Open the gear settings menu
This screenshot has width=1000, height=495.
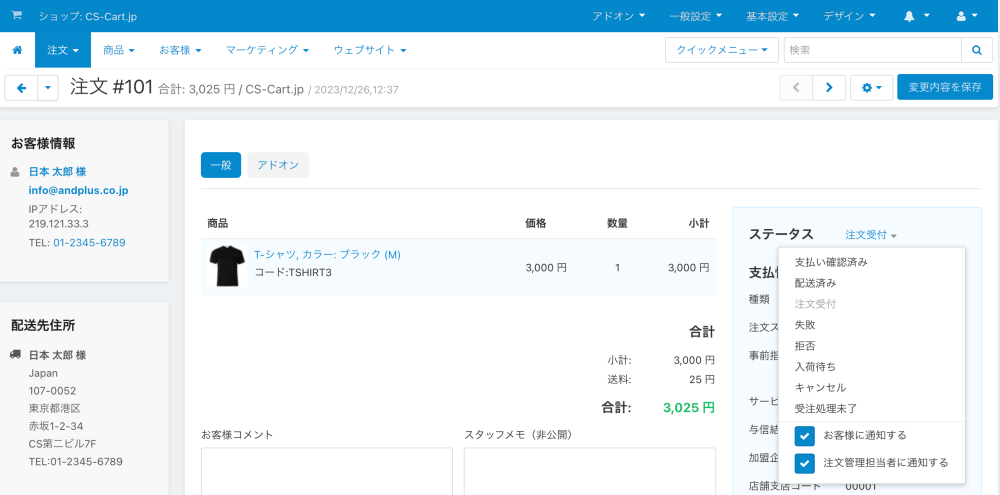(x=871, y=88)
